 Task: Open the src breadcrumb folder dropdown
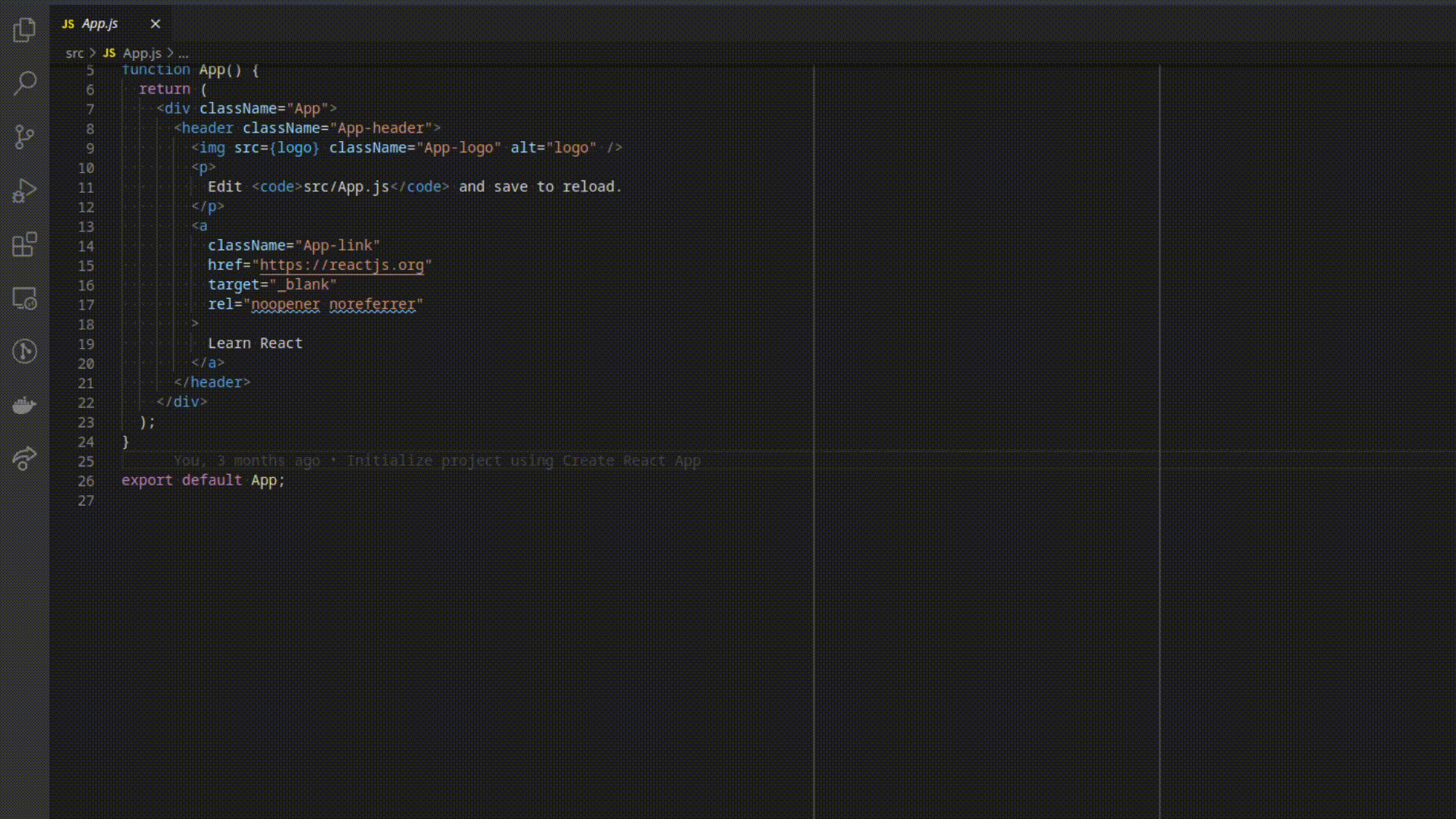tap(74, 53)
